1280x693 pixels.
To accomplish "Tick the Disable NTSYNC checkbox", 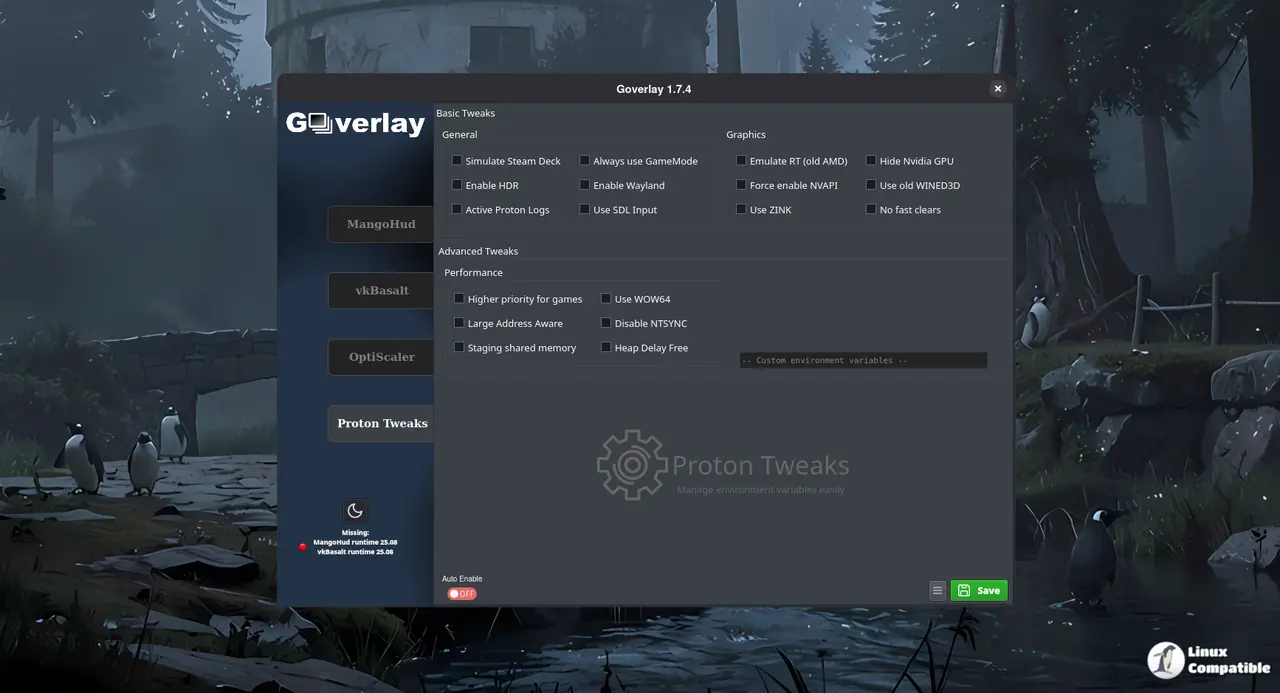I will (x=606, y=323).
